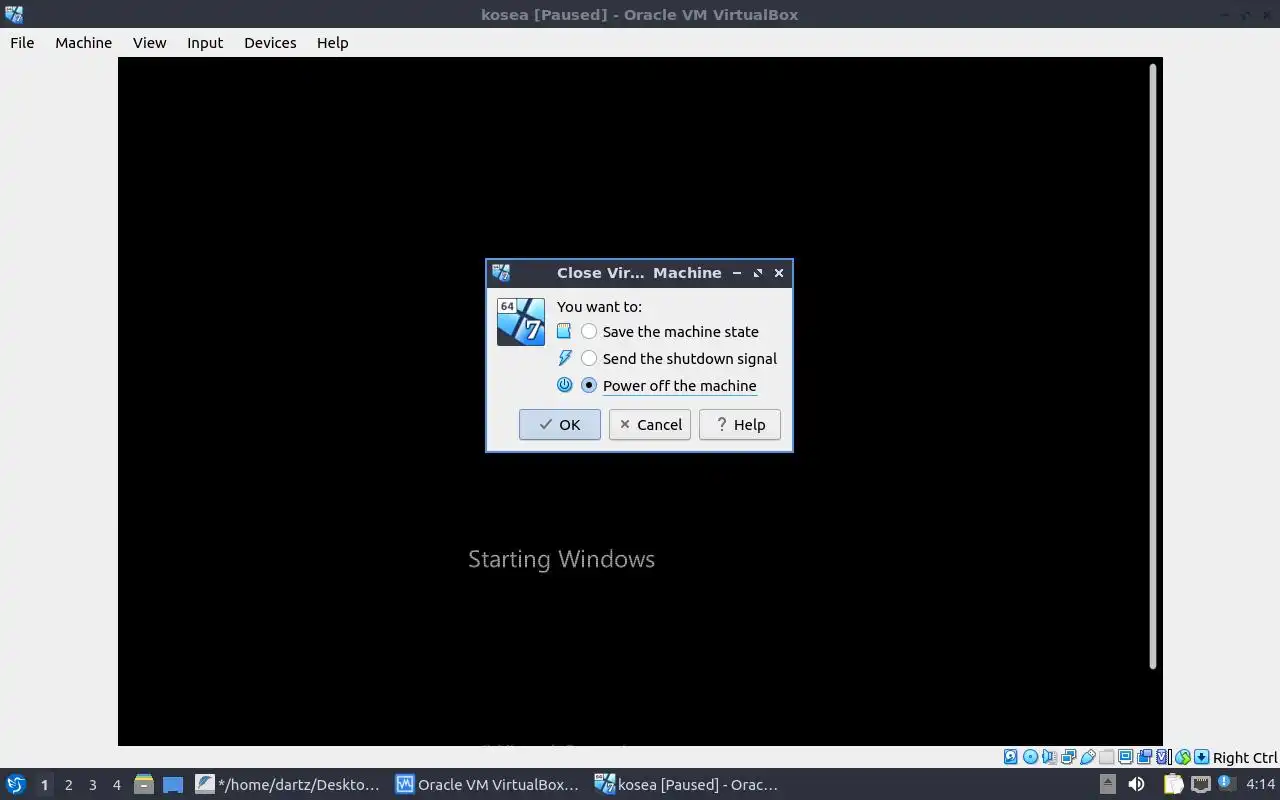Switch to workspace 3
Viewport: 1280px width, 800px height.
[92, 784]
